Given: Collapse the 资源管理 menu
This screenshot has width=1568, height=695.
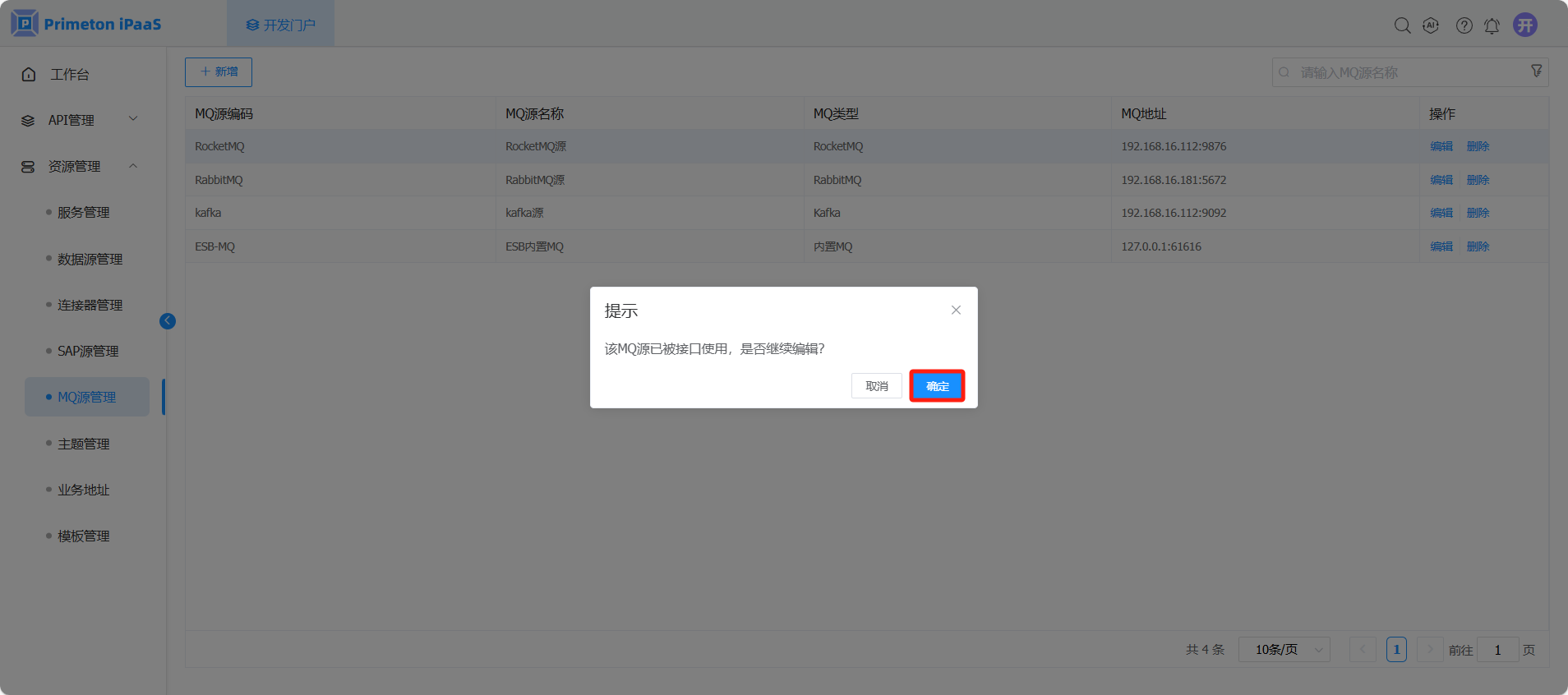Looking at the screenshot, I should click(80, 166).
